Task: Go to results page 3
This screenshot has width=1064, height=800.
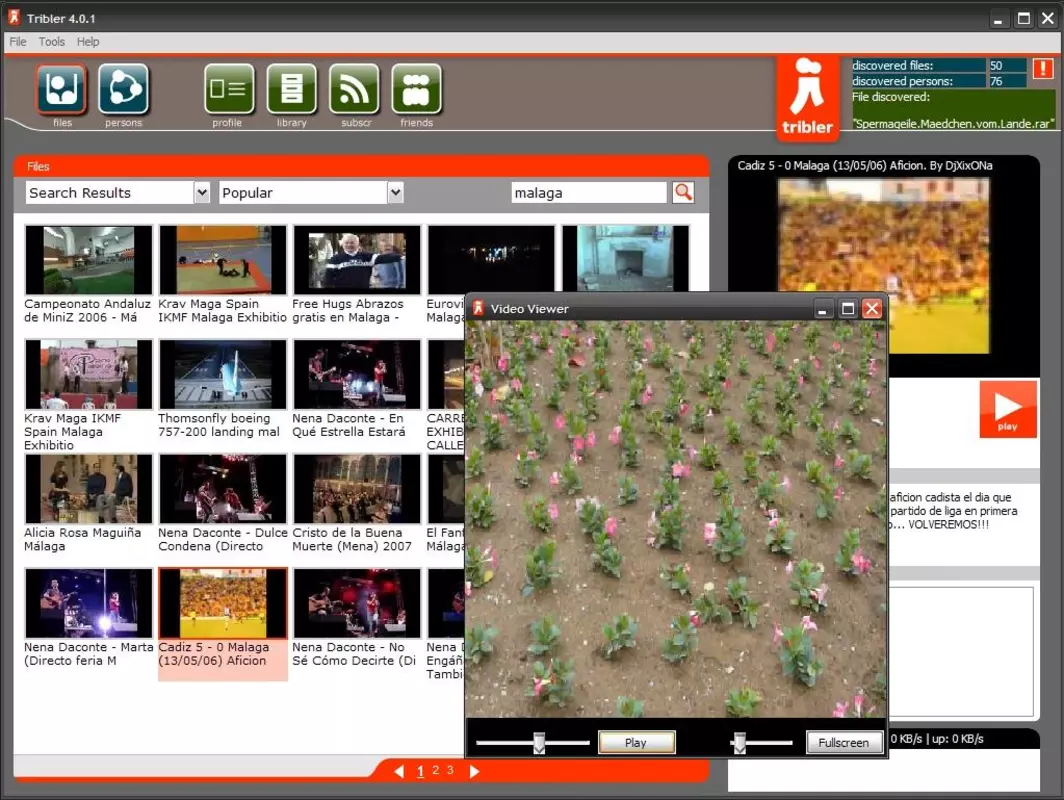Action: point(450,770)
